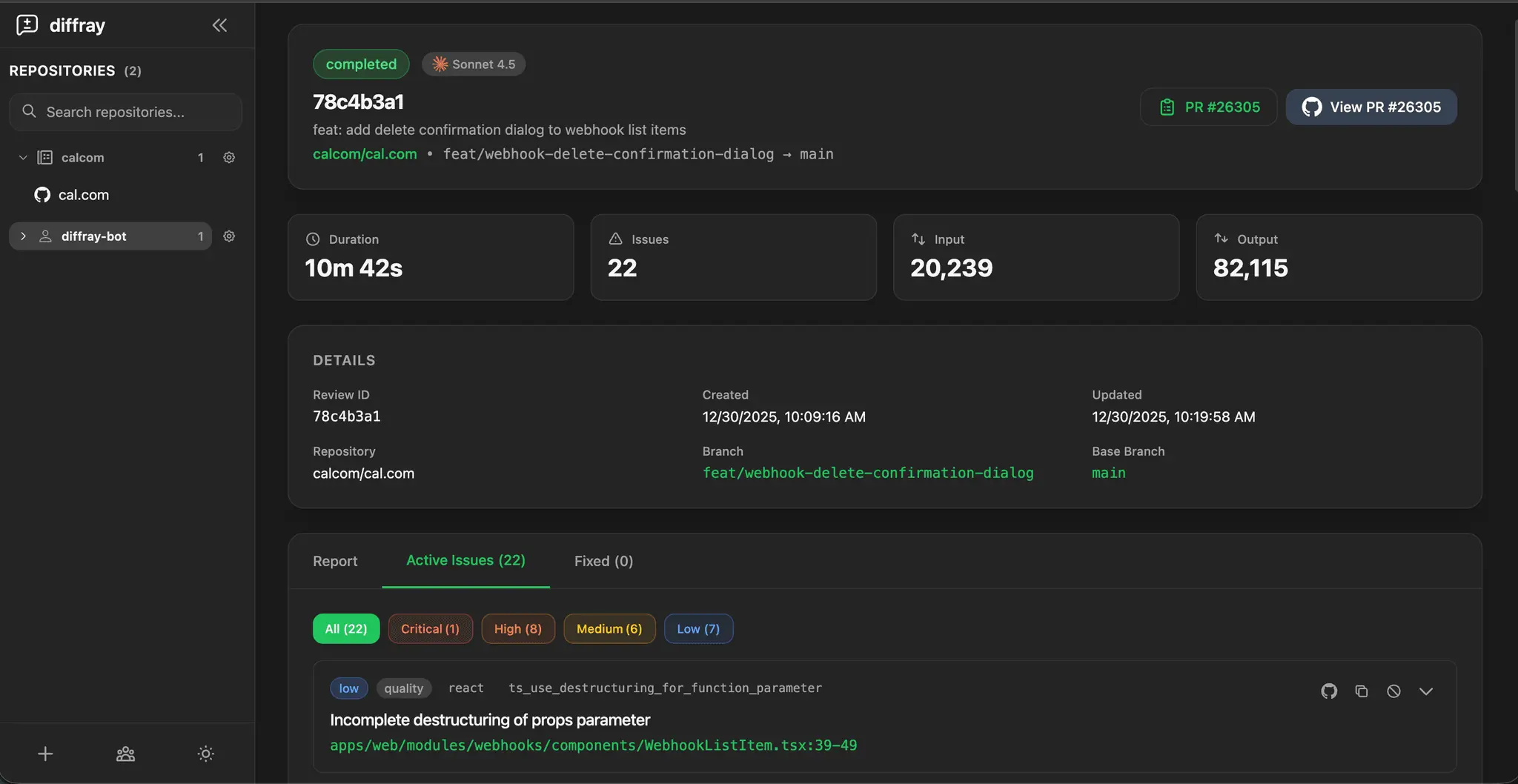Click the feat/webhook-delete-confirmation-dialog branch link in Details
Viewport: 1518px width, 784px height.
[x=868, y=473]
